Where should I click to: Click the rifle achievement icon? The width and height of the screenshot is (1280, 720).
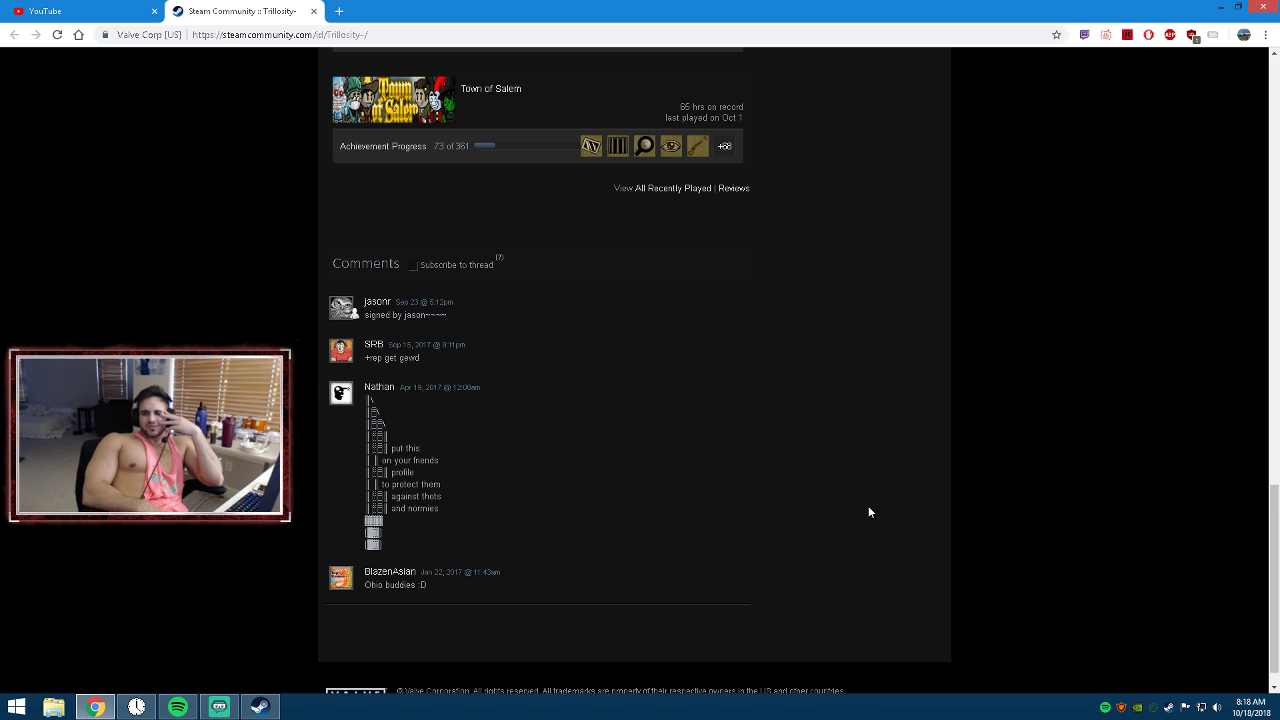(x=698, y=146)
